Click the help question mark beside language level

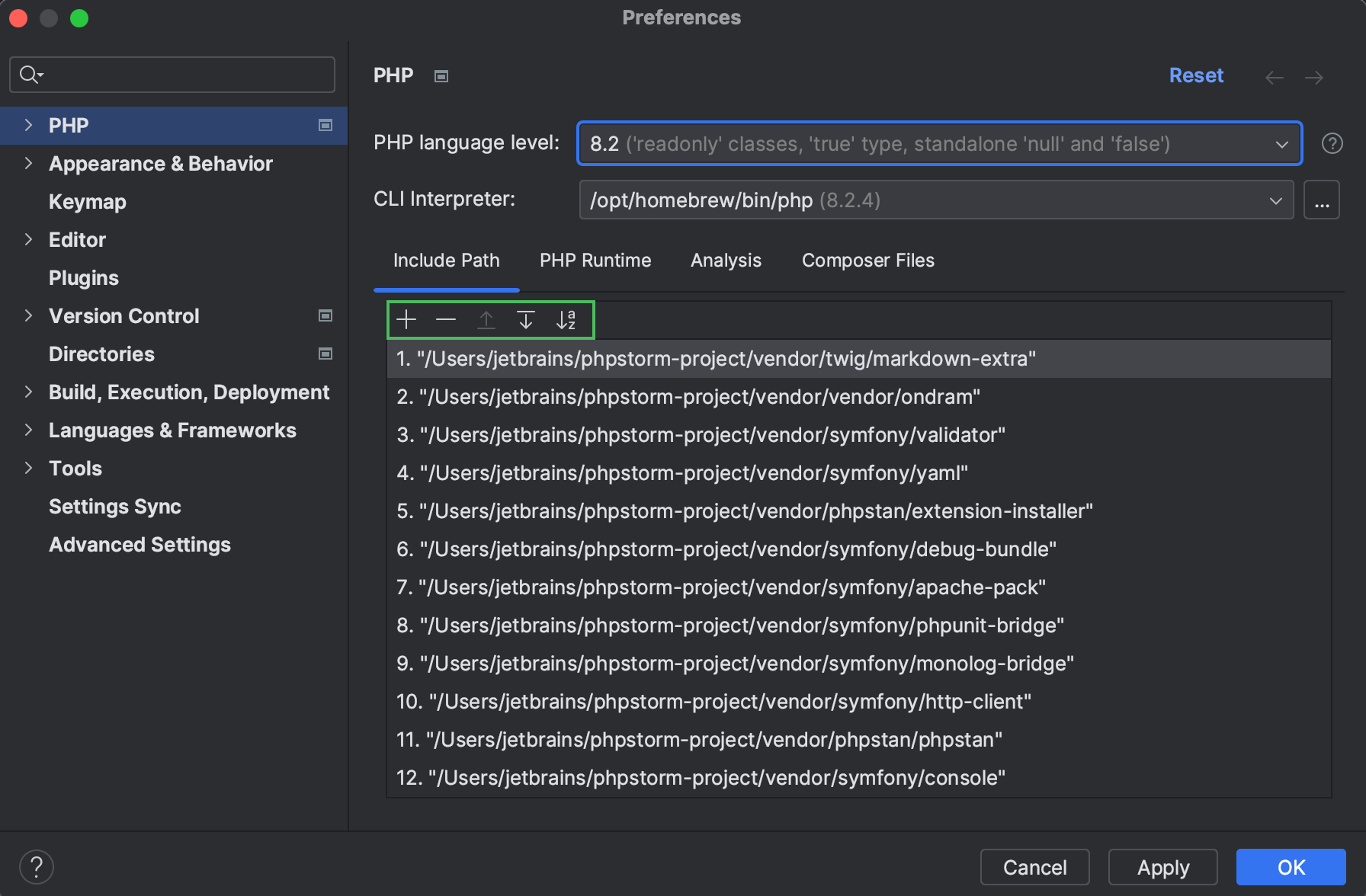(1332, 143)
